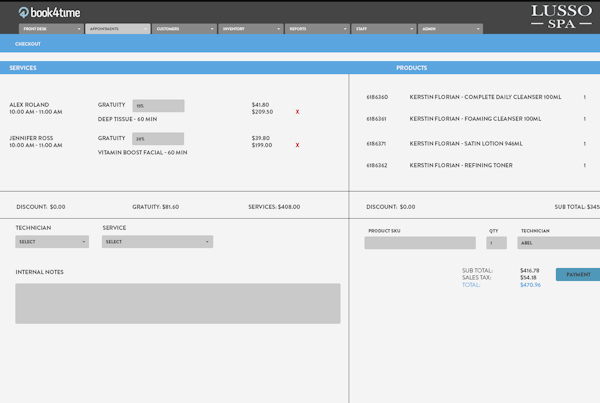This screenshot has width=600, height=403.
Task: Open the product Technician dropdown showing Abel
Action: tap(558, 243)
